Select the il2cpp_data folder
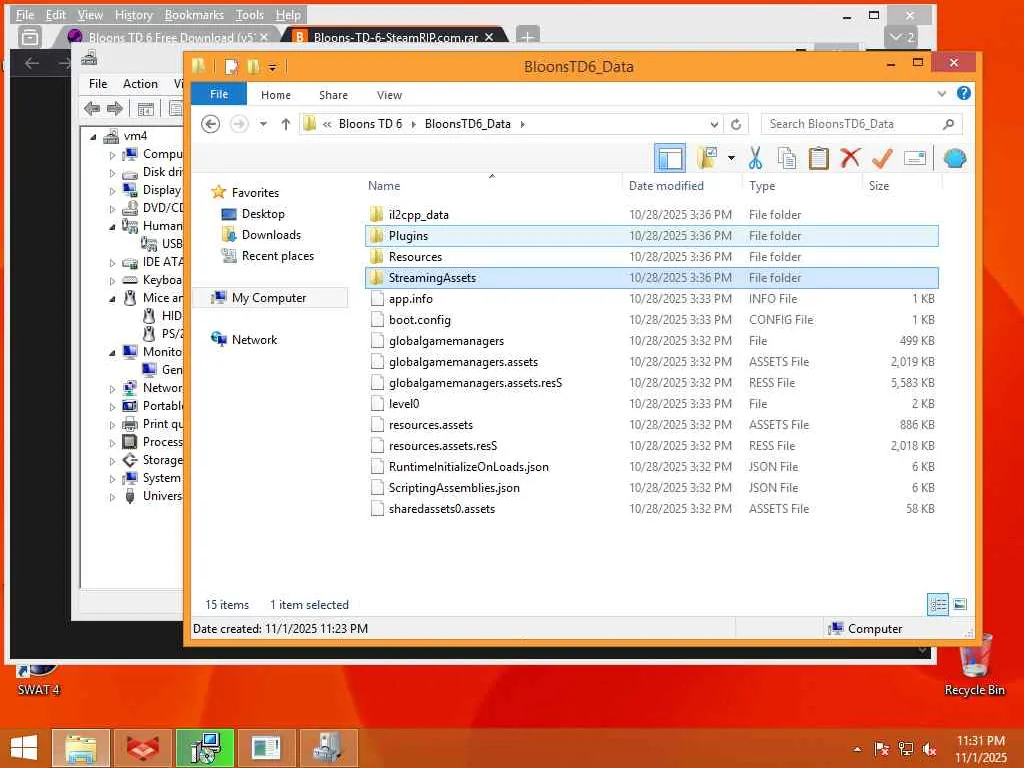Viewport: 1024px width, 768px height. pyautogui.click(x=651, y=215)
